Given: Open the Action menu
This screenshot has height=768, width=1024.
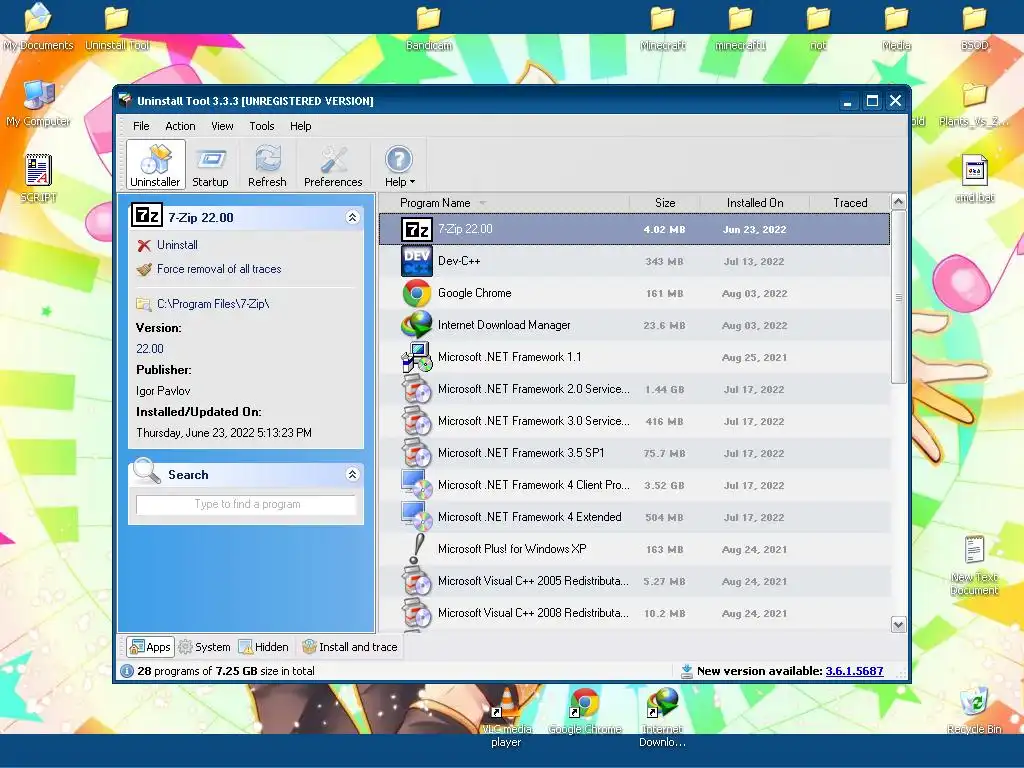Looking at the screenshot, I should pos(180,126).
